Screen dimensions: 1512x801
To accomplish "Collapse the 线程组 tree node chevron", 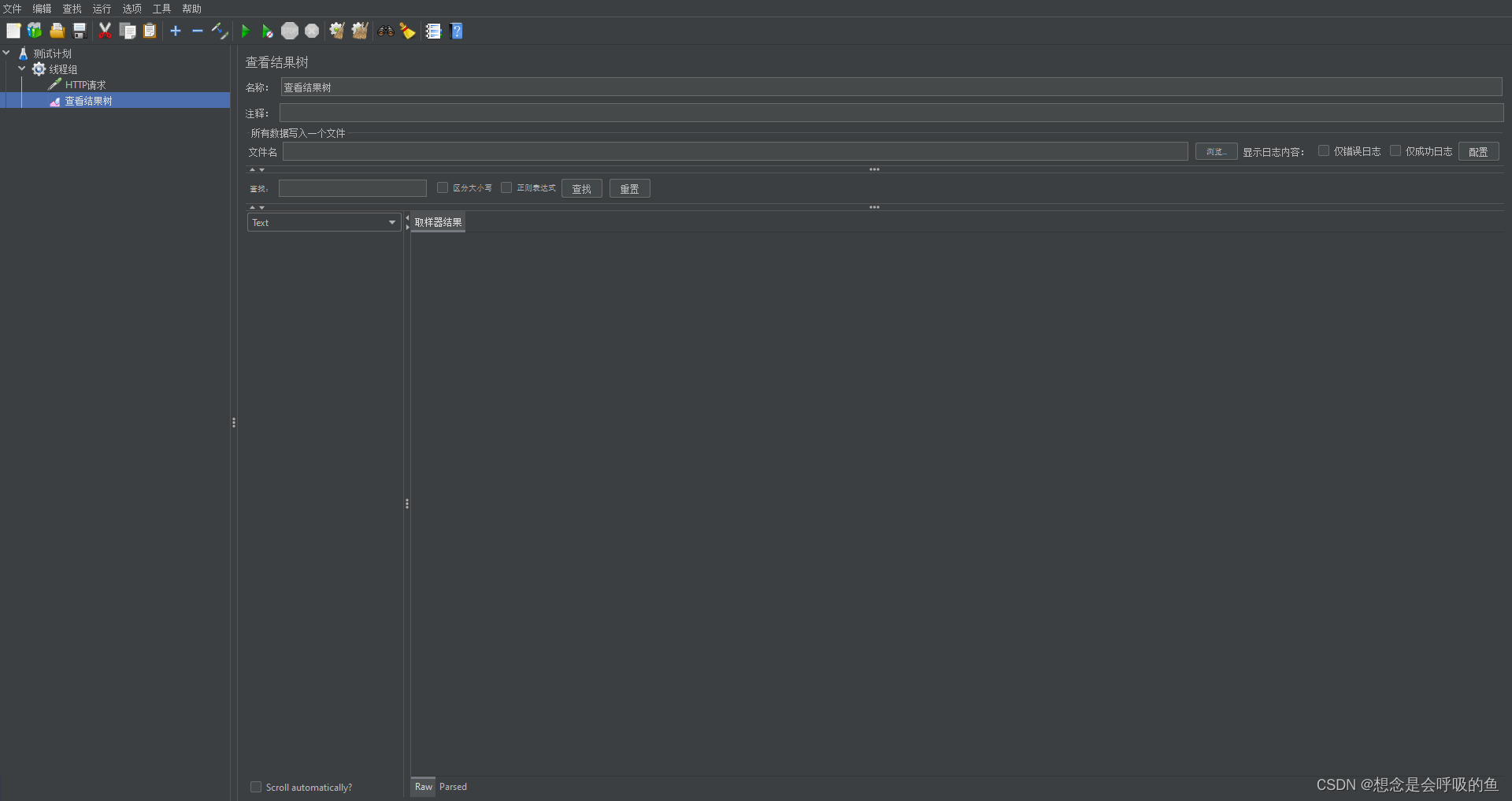I will tap(22, 69).
